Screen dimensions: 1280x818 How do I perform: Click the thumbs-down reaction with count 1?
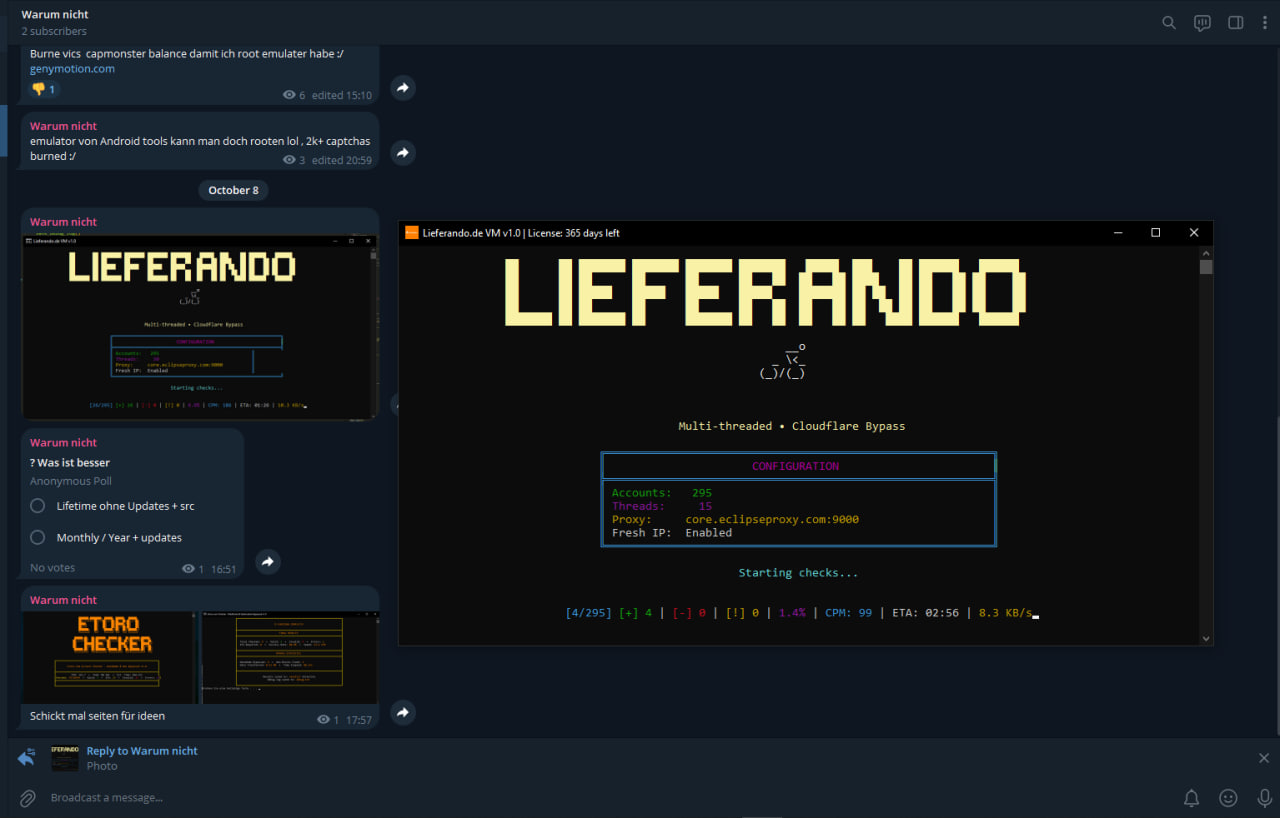[x=44, y=89]
